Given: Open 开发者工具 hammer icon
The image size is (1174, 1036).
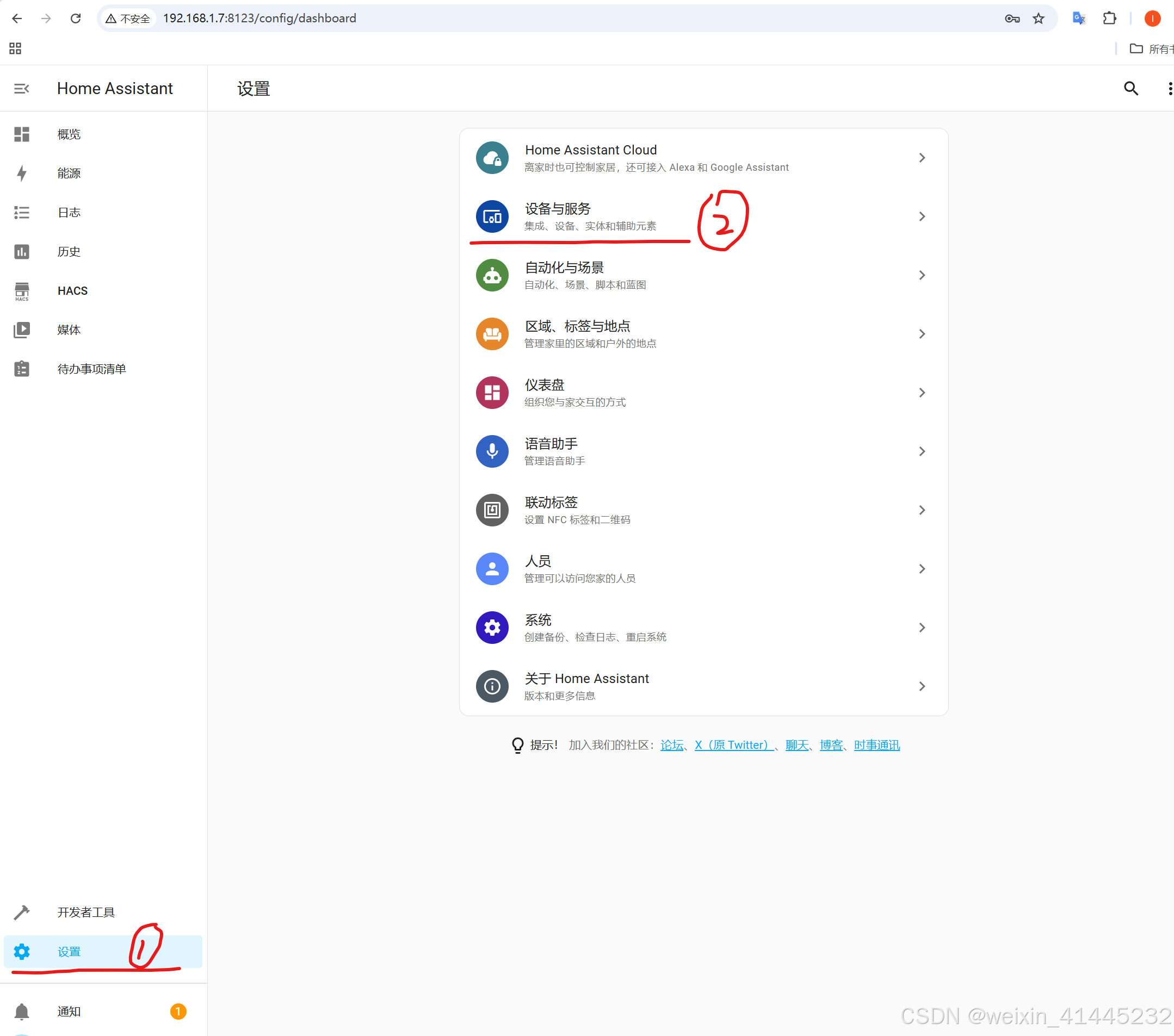Looking at the screenshot, I should (x=22, y=912).
